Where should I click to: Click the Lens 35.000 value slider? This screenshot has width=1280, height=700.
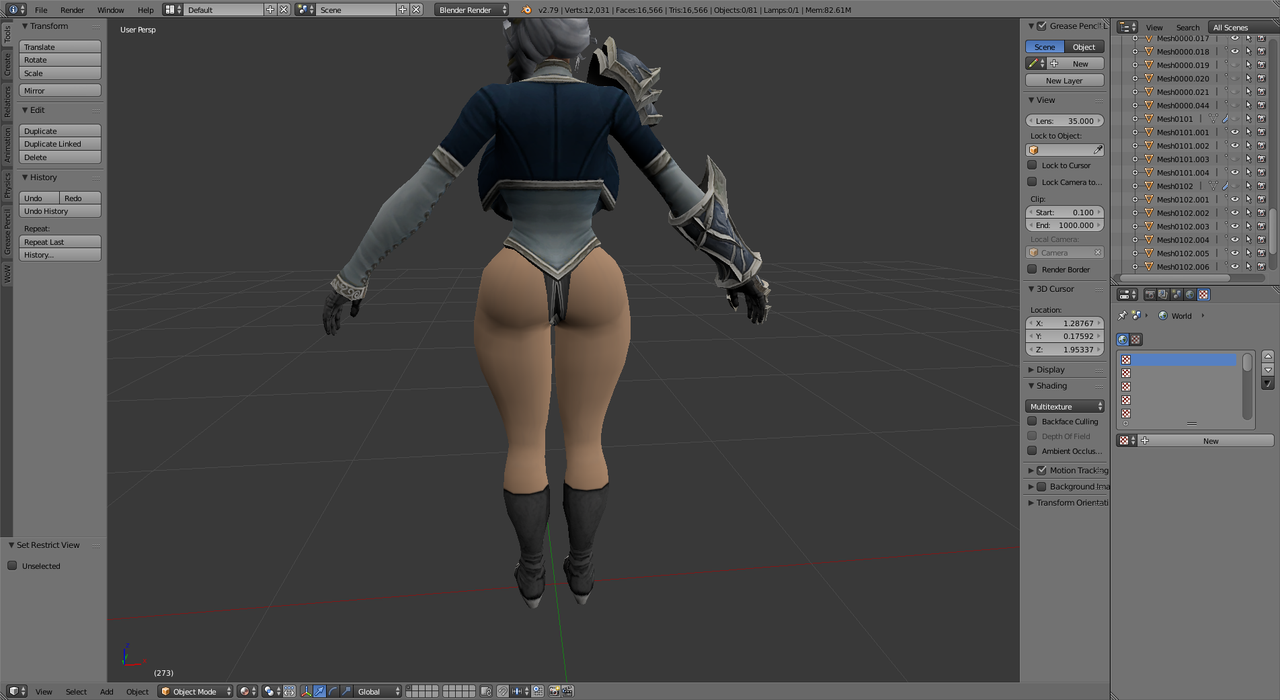tap(1065, 121)
